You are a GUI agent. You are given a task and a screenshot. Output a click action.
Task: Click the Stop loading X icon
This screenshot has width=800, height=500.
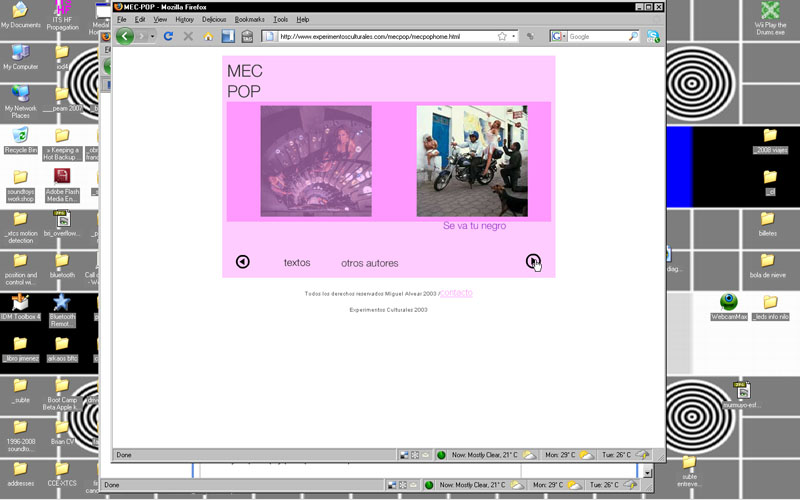188,37
